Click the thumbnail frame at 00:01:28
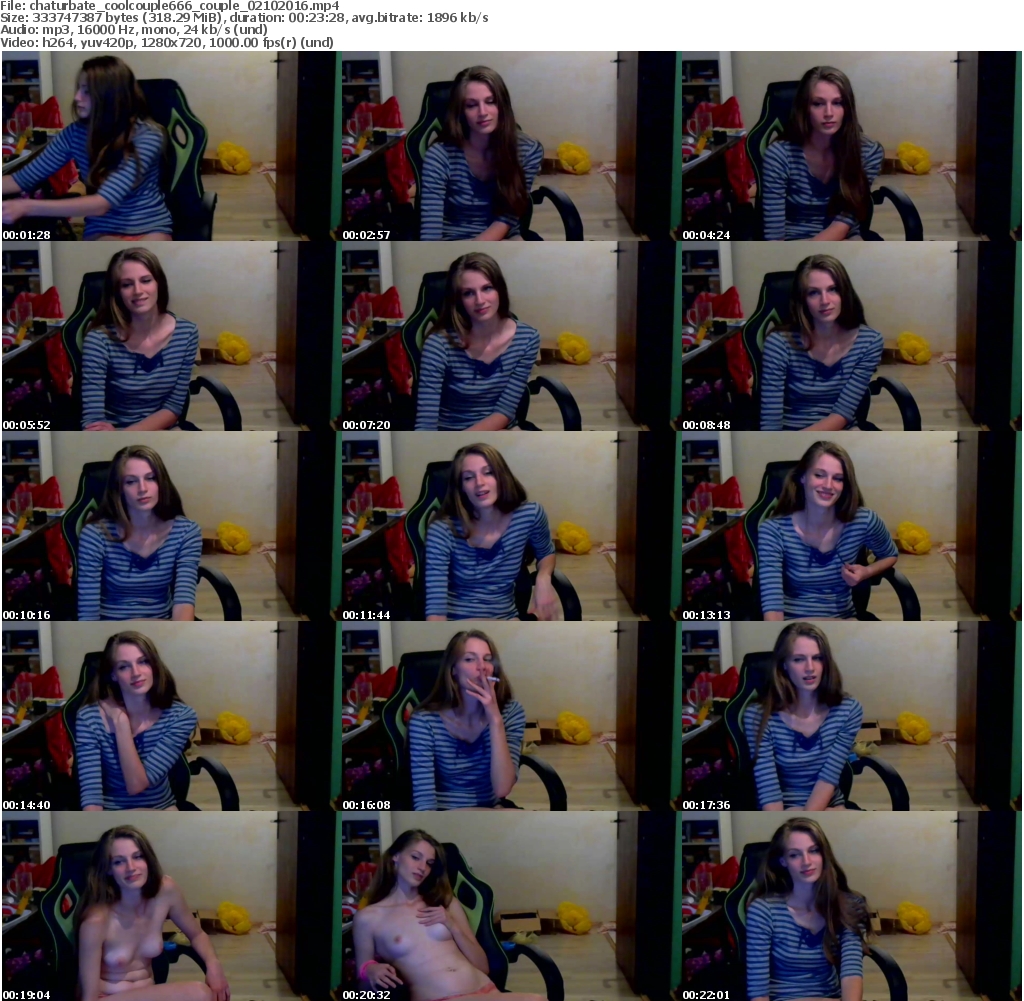Image resolution: width=1024 pixels, height=1001 pixels. (x=170, y=146)
